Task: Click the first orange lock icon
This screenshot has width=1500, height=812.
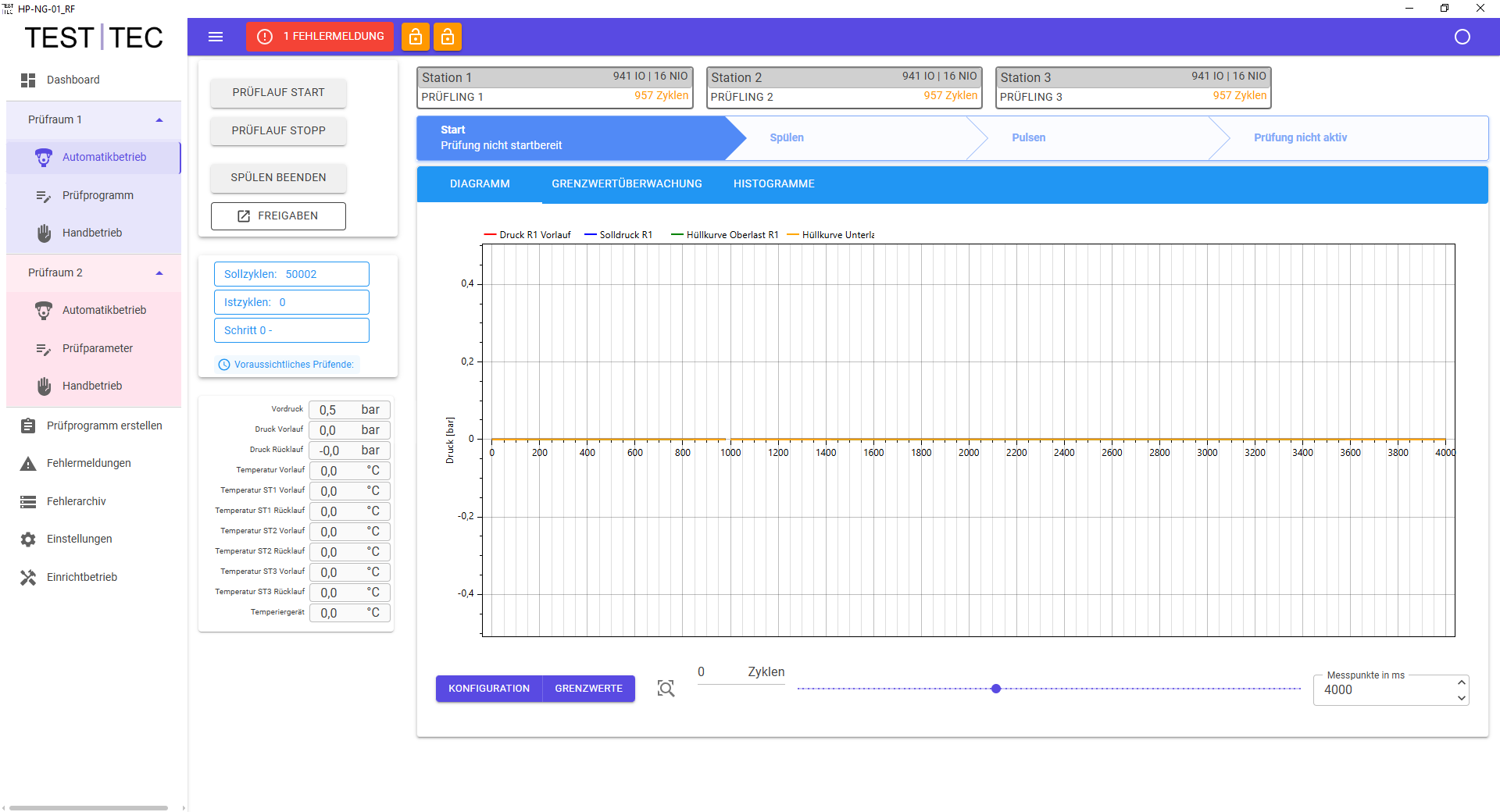Action: click(x=416, y=37)
